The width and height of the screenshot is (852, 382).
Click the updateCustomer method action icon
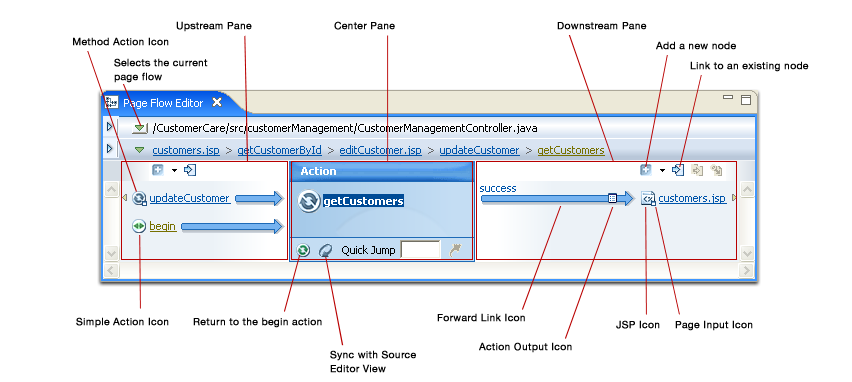(140, 198)
